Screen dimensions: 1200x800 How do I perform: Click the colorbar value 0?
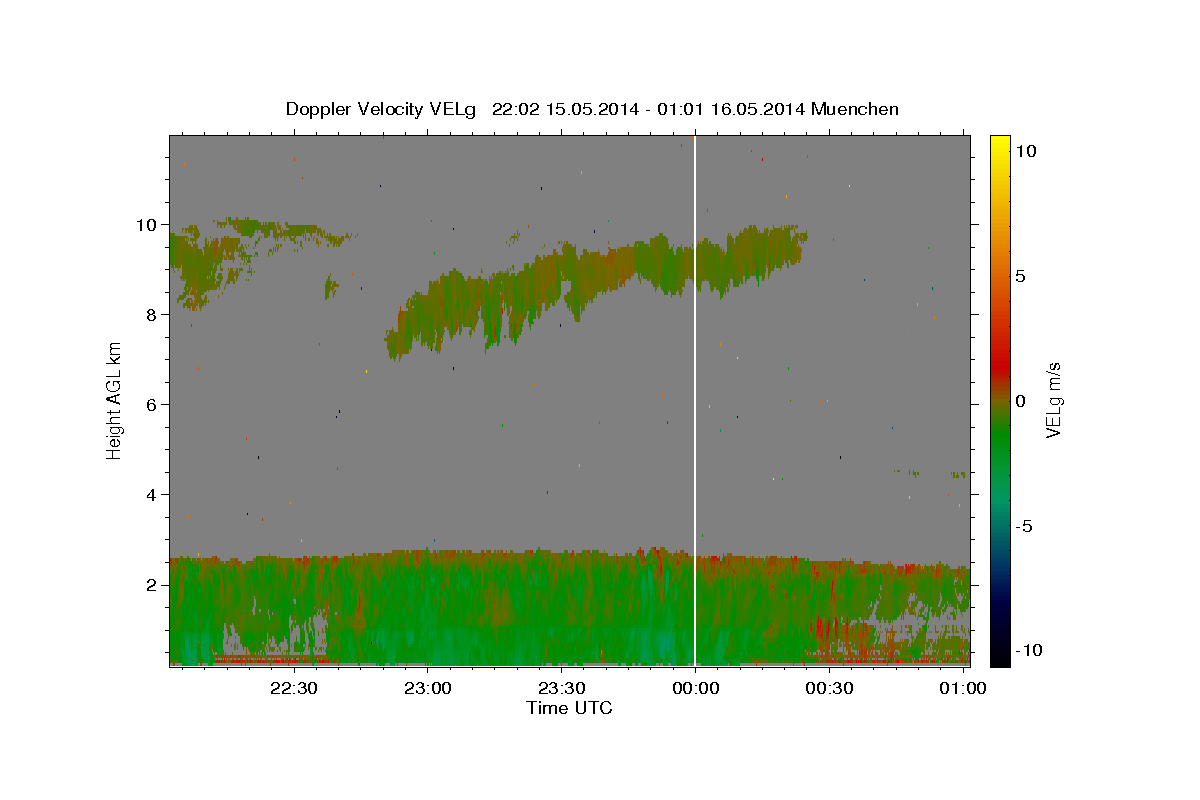1020,401
